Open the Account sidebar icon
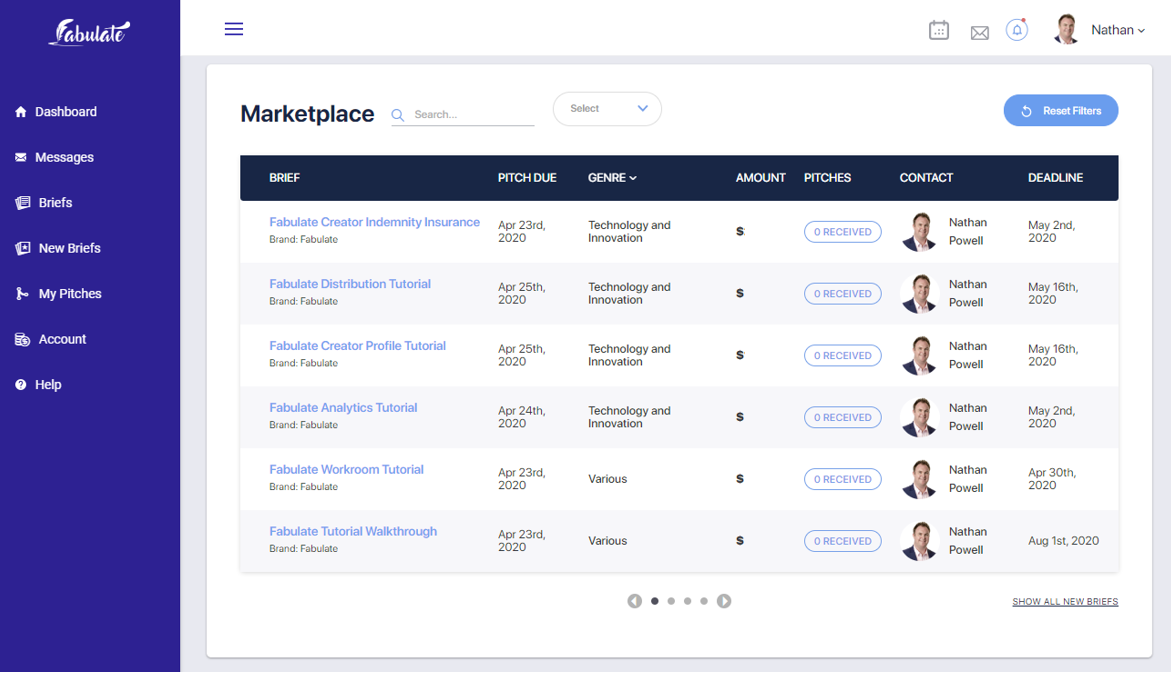This screenshot has width=1171, height=673. click(x=19, y=339)
